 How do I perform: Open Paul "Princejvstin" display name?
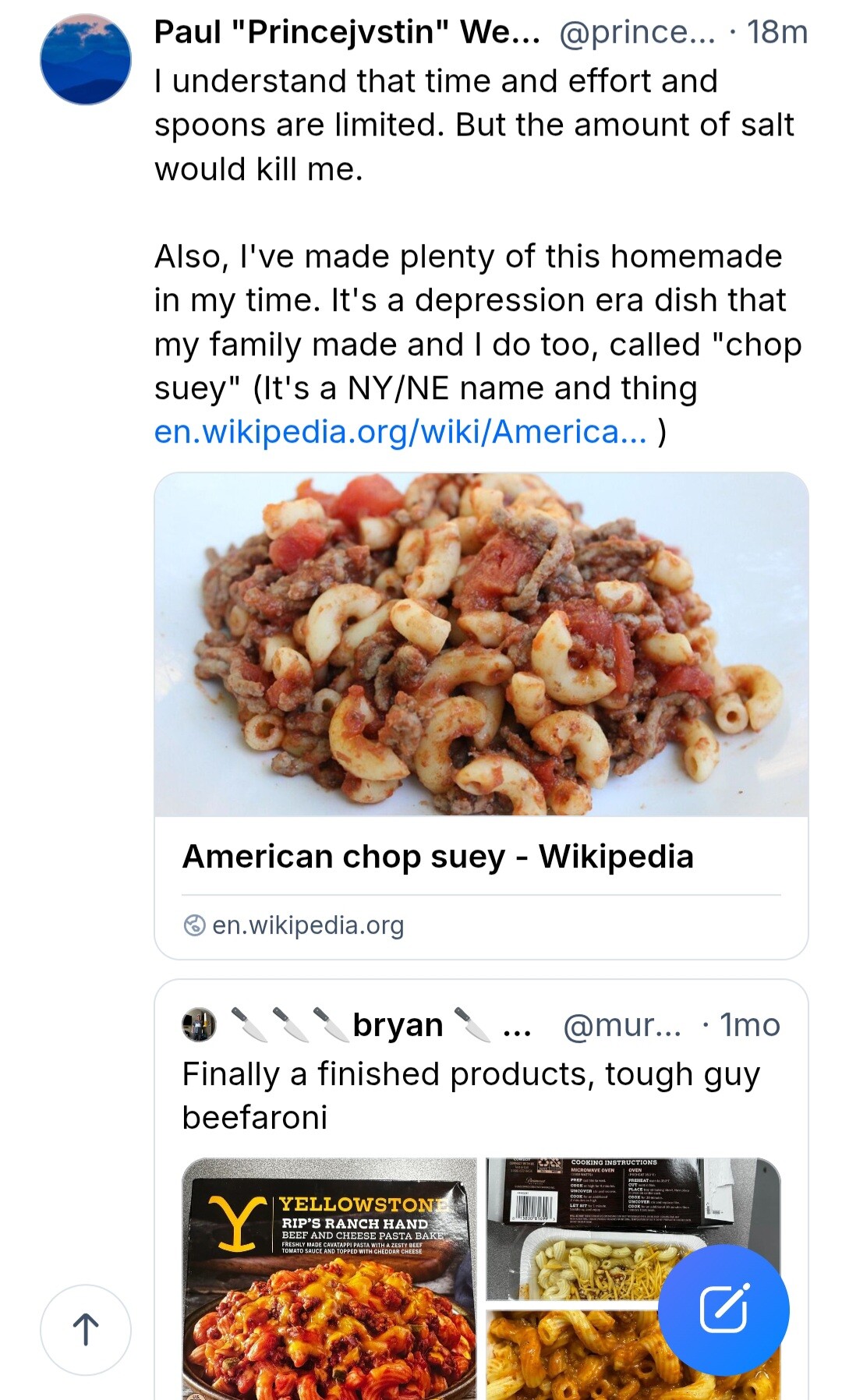tap(346, 33)
